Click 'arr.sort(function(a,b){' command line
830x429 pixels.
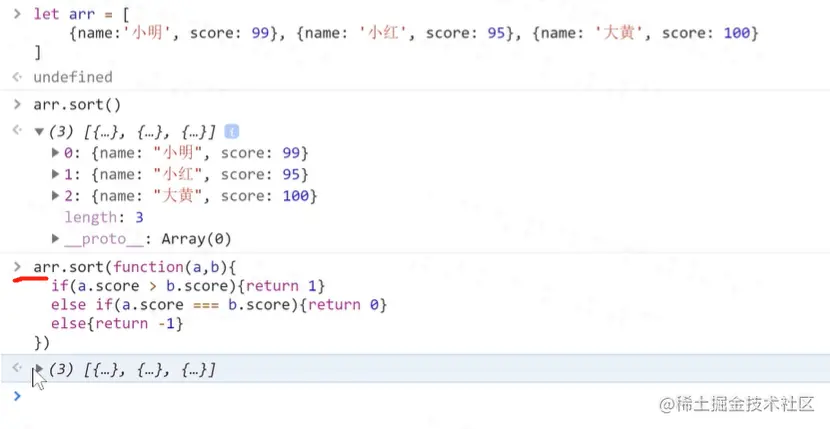[134, 267]
